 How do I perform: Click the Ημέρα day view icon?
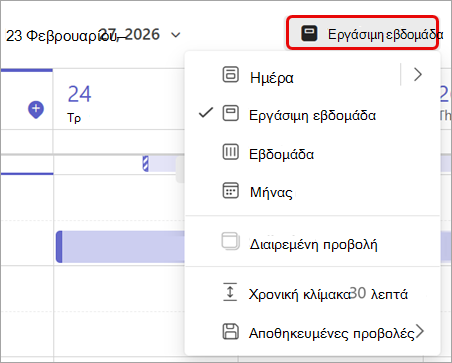[230, 74]
